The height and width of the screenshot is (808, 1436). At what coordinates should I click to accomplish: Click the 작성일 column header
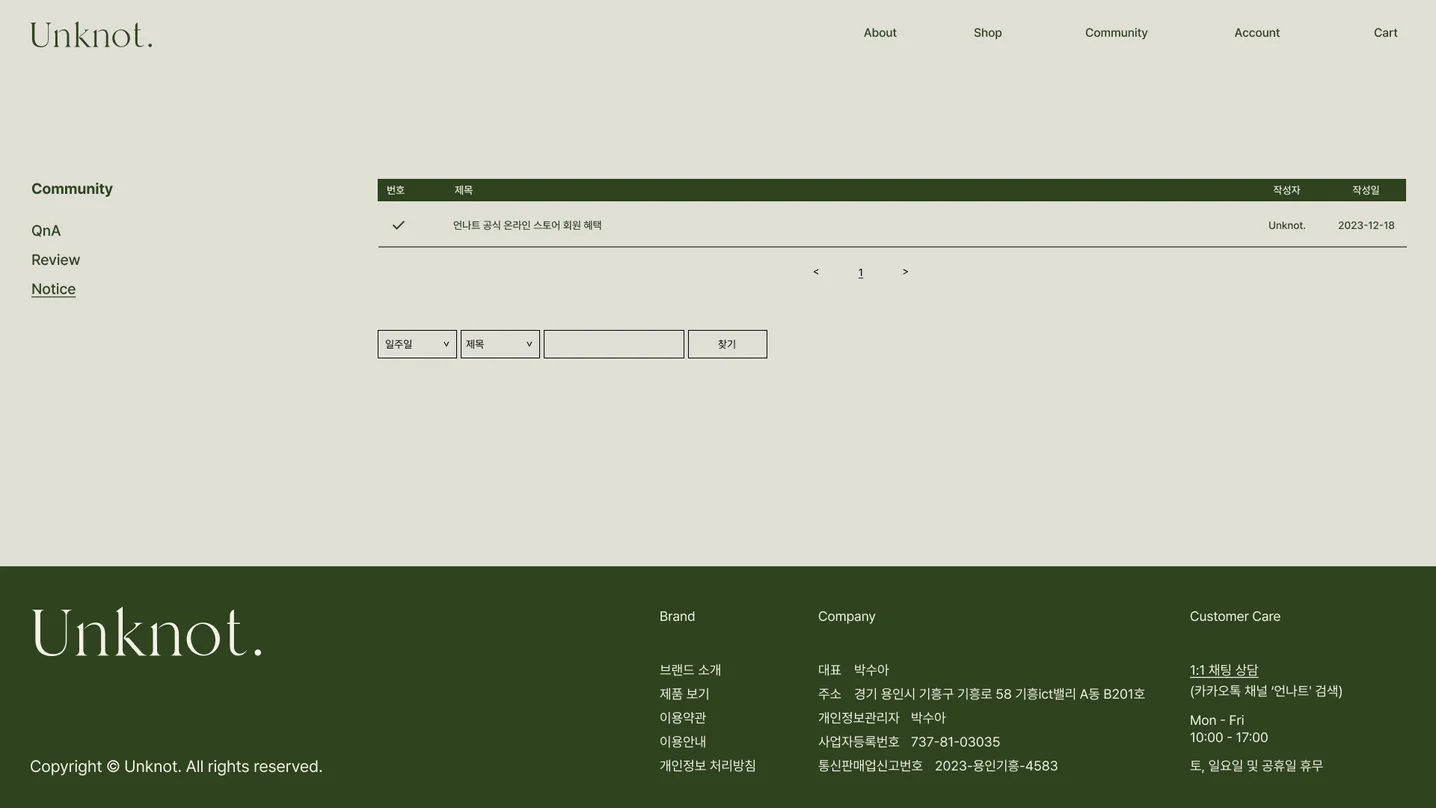click(x=1366, y=190)
